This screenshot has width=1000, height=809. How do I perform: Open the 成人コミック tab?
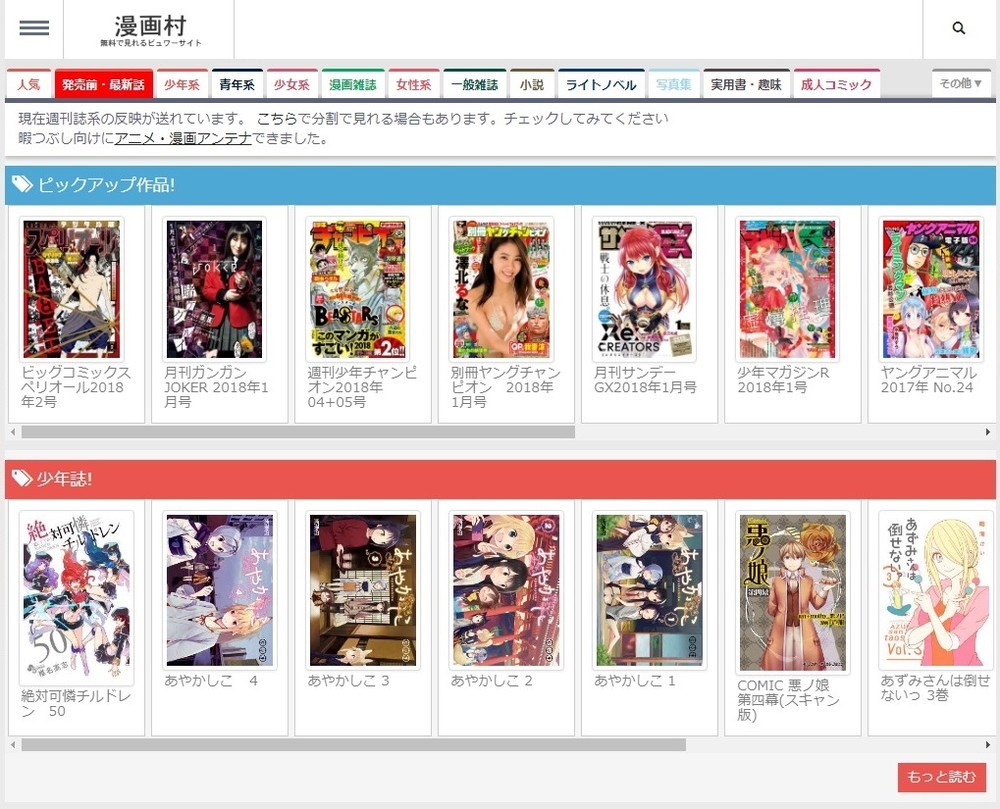tap(836, 84)
